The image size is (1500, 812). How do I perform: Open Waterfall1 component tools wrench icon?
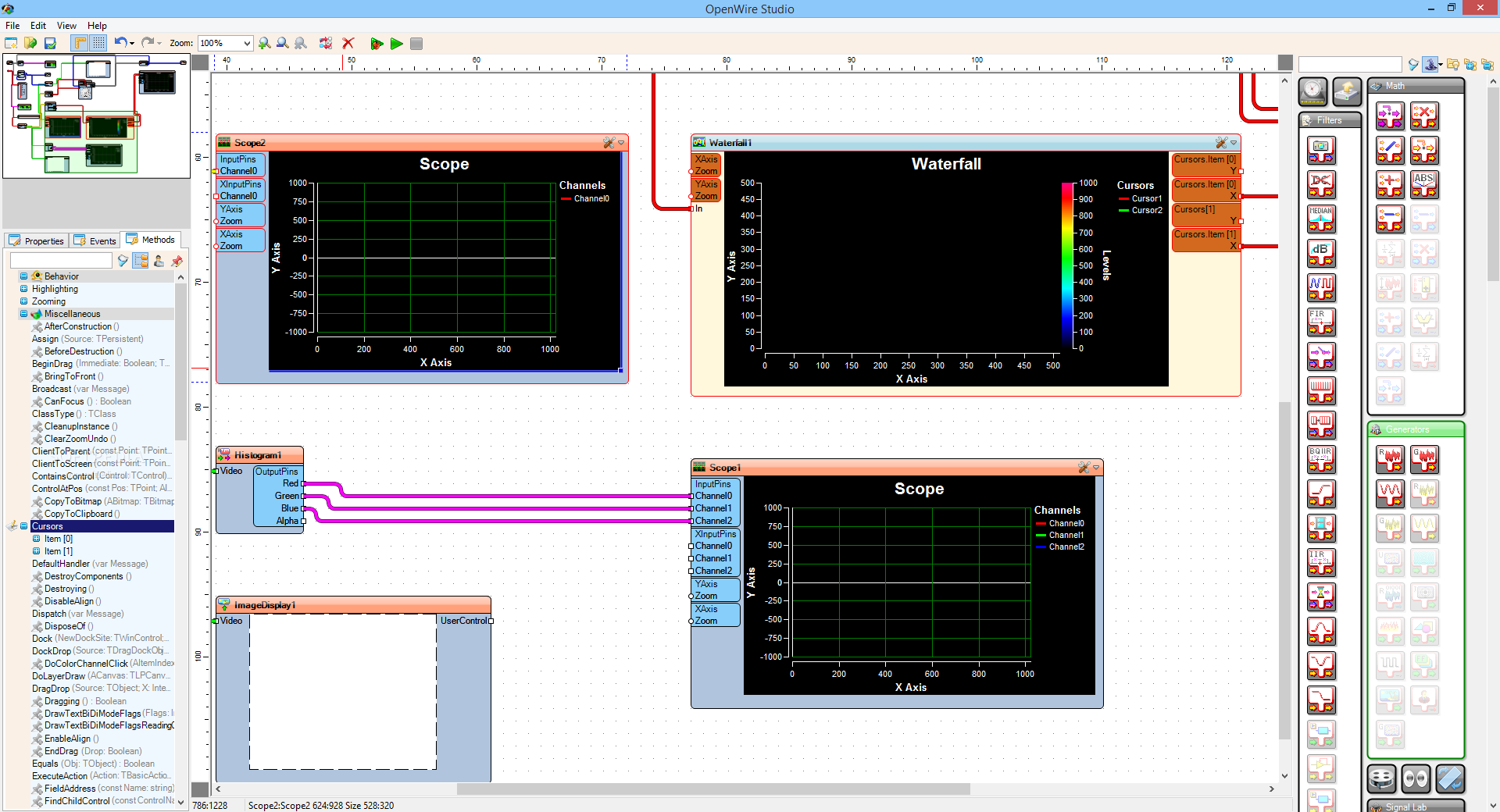[1221, 143]
